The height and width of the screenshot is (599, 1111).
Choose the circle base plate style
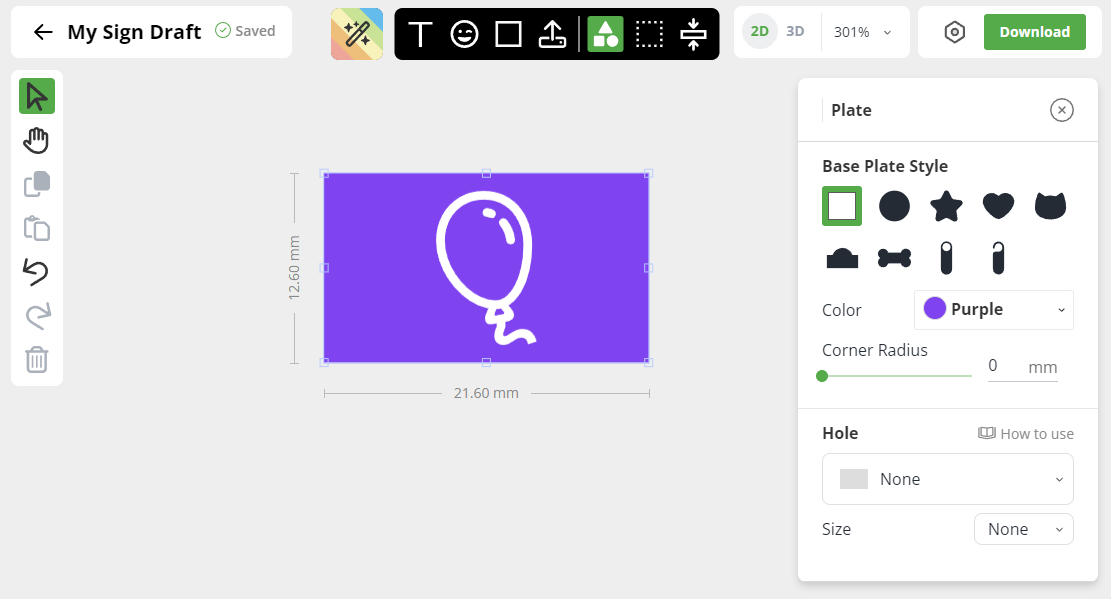[894, 206]
